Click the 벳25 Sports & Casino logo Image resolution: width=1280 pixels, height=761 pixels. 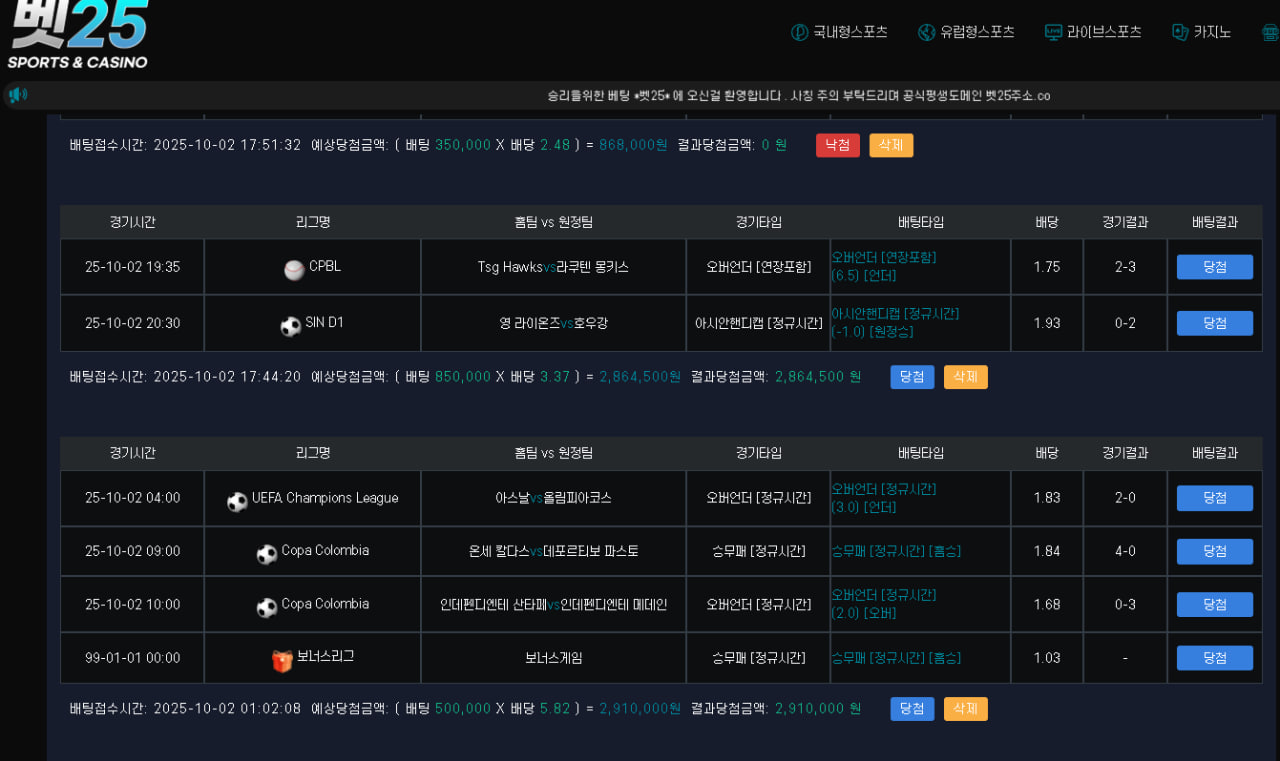(x=78, y=35)
